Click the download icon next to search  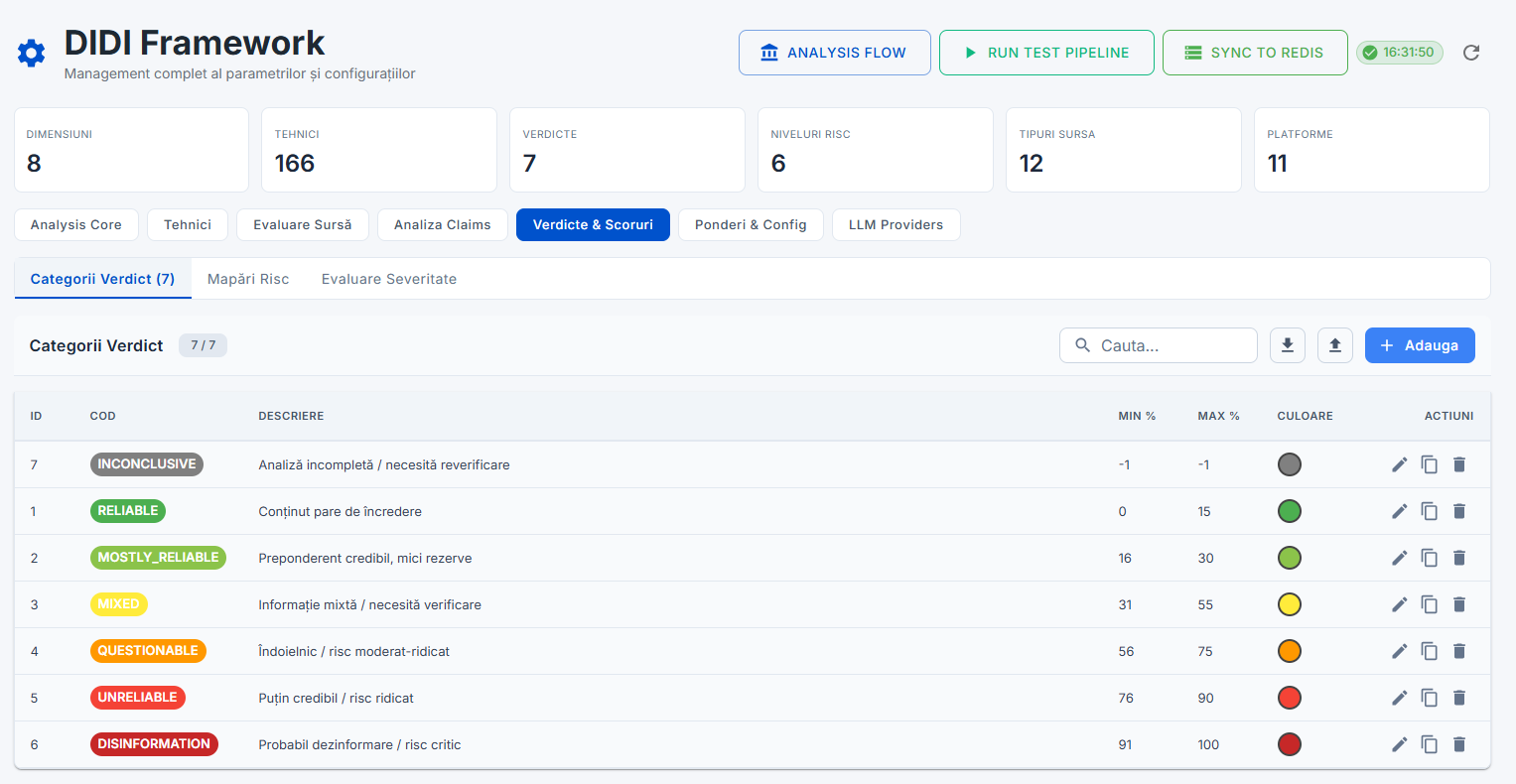pyautogui.click(x=1288, y=345)
